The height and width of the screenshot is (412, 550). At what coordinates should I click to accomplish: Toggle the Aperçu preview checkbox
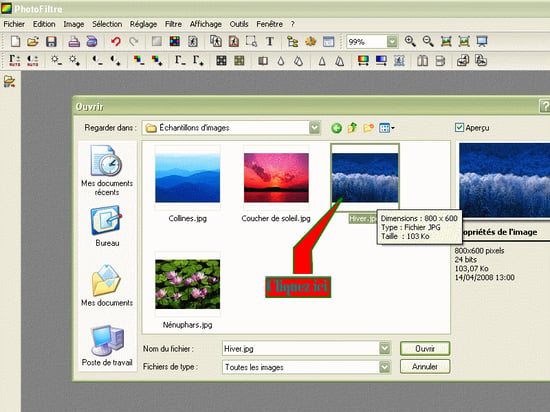[460, 128]
